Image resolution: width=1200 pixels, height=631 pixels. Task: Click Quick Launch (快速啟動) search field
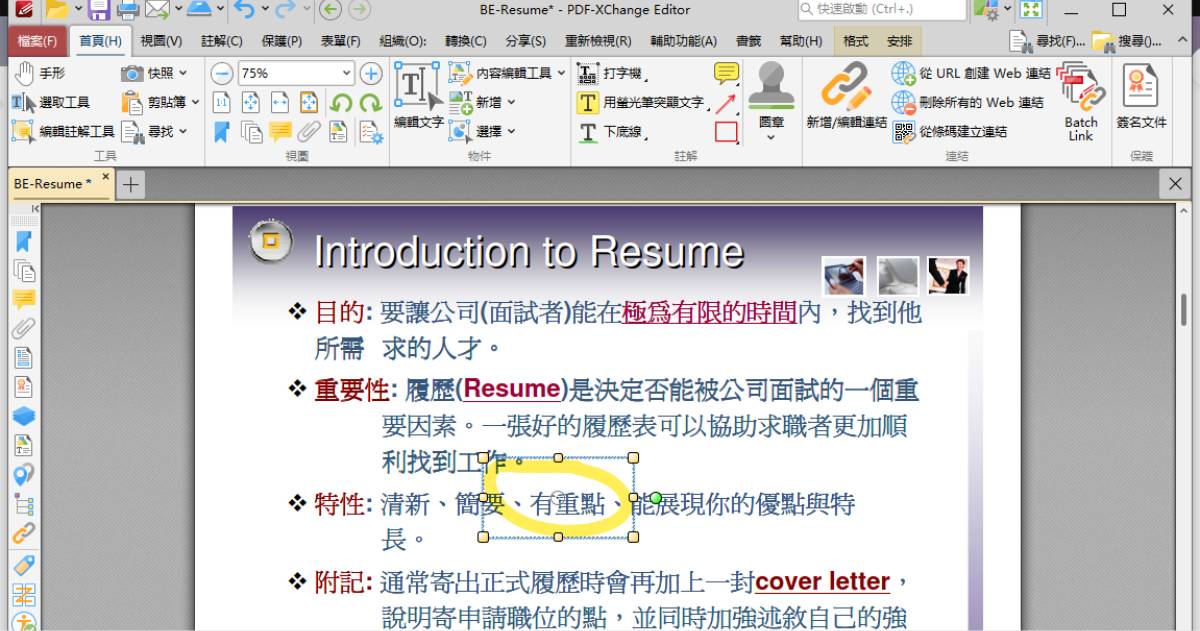click(882, 10)
